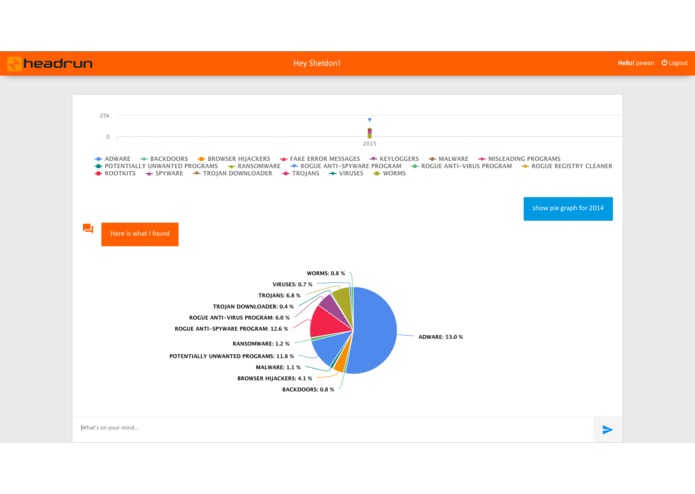Toggle TROJAN DOWNLOADER legend item
The width and height of the screenshot is (695, 494).
tap(233, 173)
